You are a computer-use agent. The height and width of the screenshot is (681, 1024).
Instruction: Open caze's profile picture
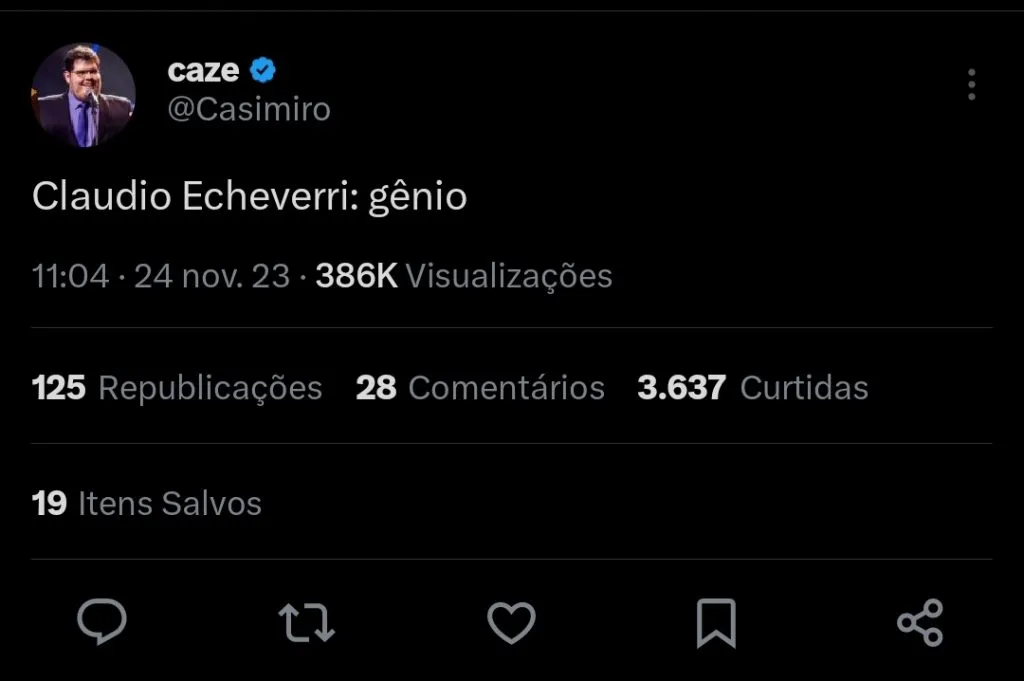pyautogui.click(x=84, y=96)
